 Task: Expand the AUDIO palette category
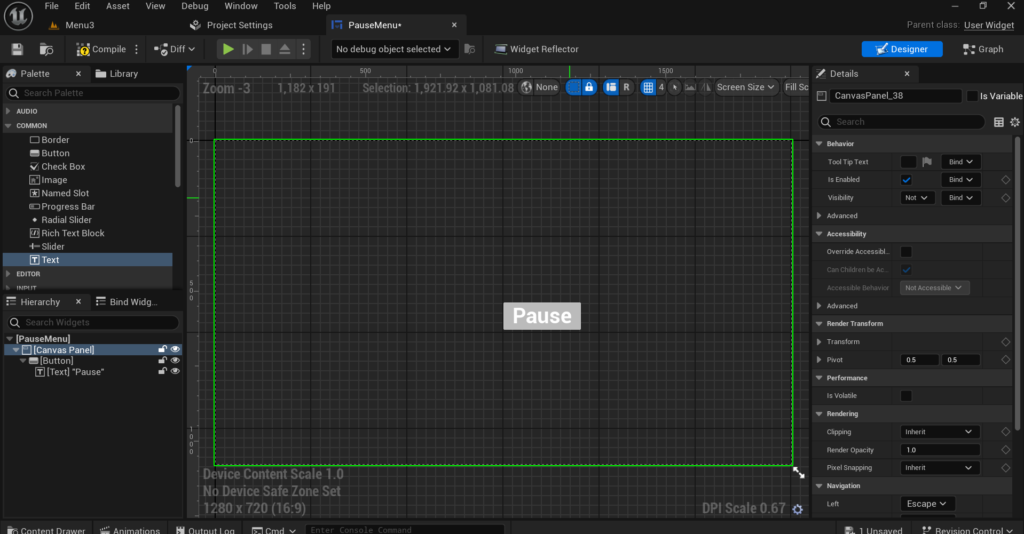(8, 112)
